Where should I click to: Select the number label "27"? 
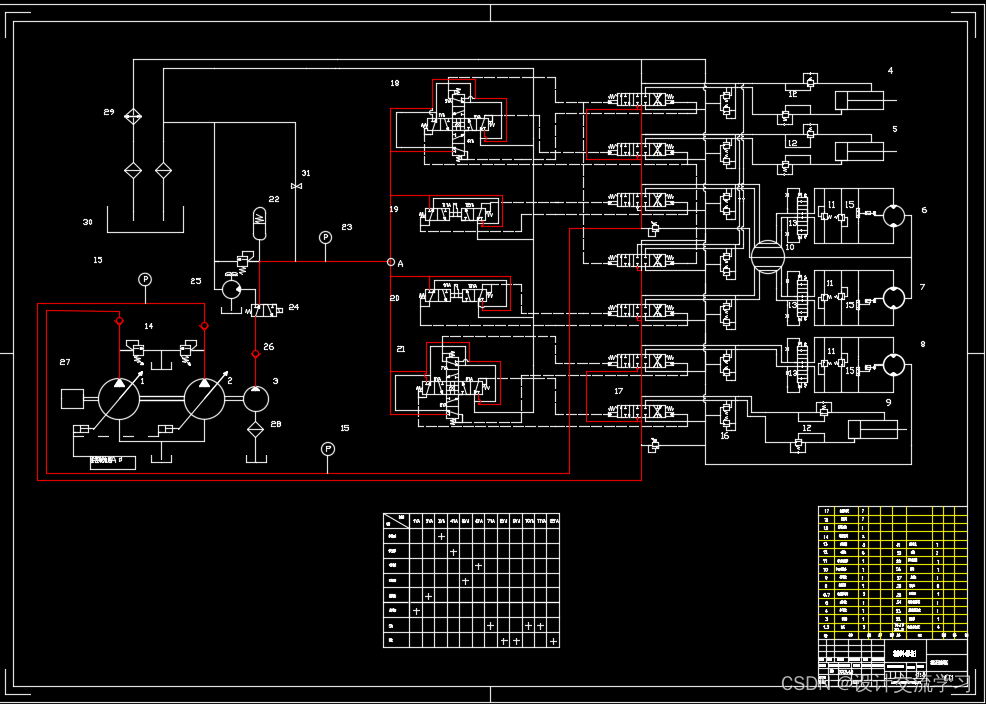(65, 362)
